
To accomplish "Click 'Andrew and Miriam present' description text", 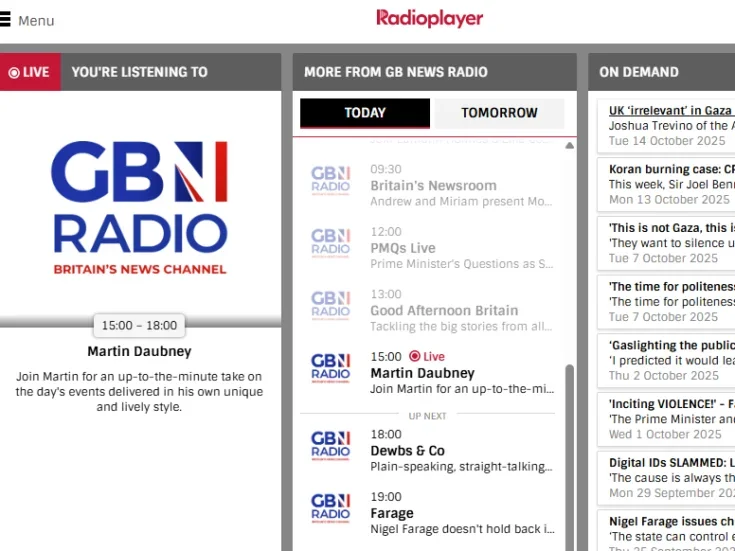I will coord(461,201).
